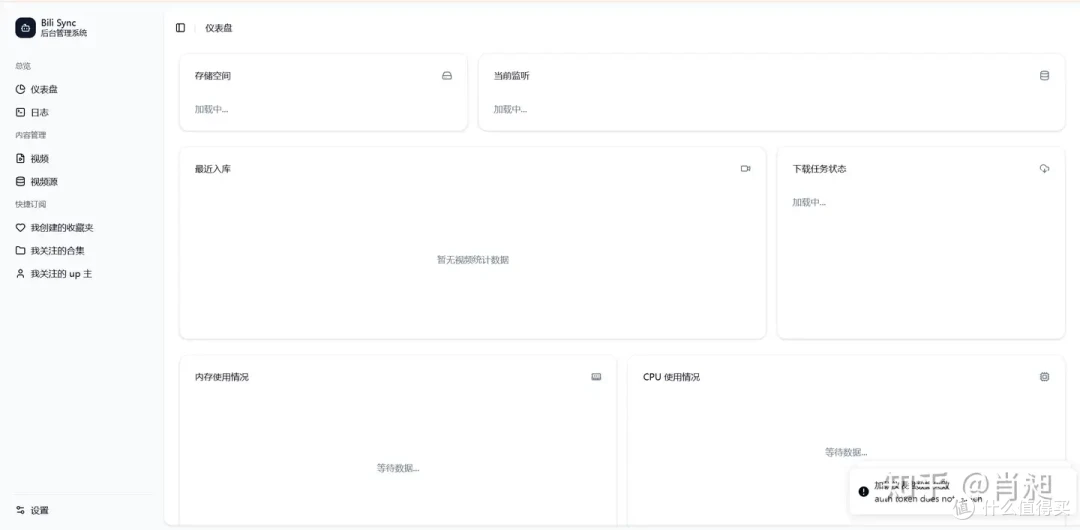Viewport: 1080px width, 530px height.
Task: Click the CPU chip icon on CPU 使用情况
Action: point(1044,377)
